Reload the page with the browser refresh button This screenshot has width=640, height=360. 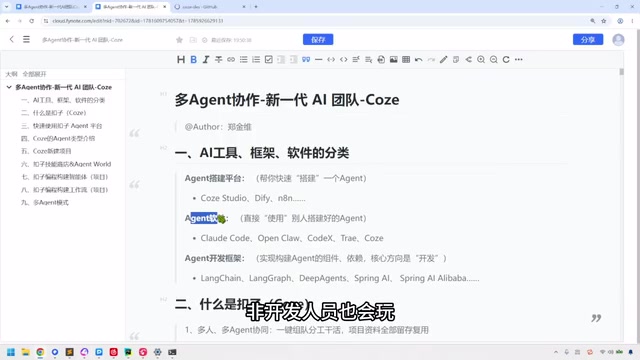click(x=31, y=21)
